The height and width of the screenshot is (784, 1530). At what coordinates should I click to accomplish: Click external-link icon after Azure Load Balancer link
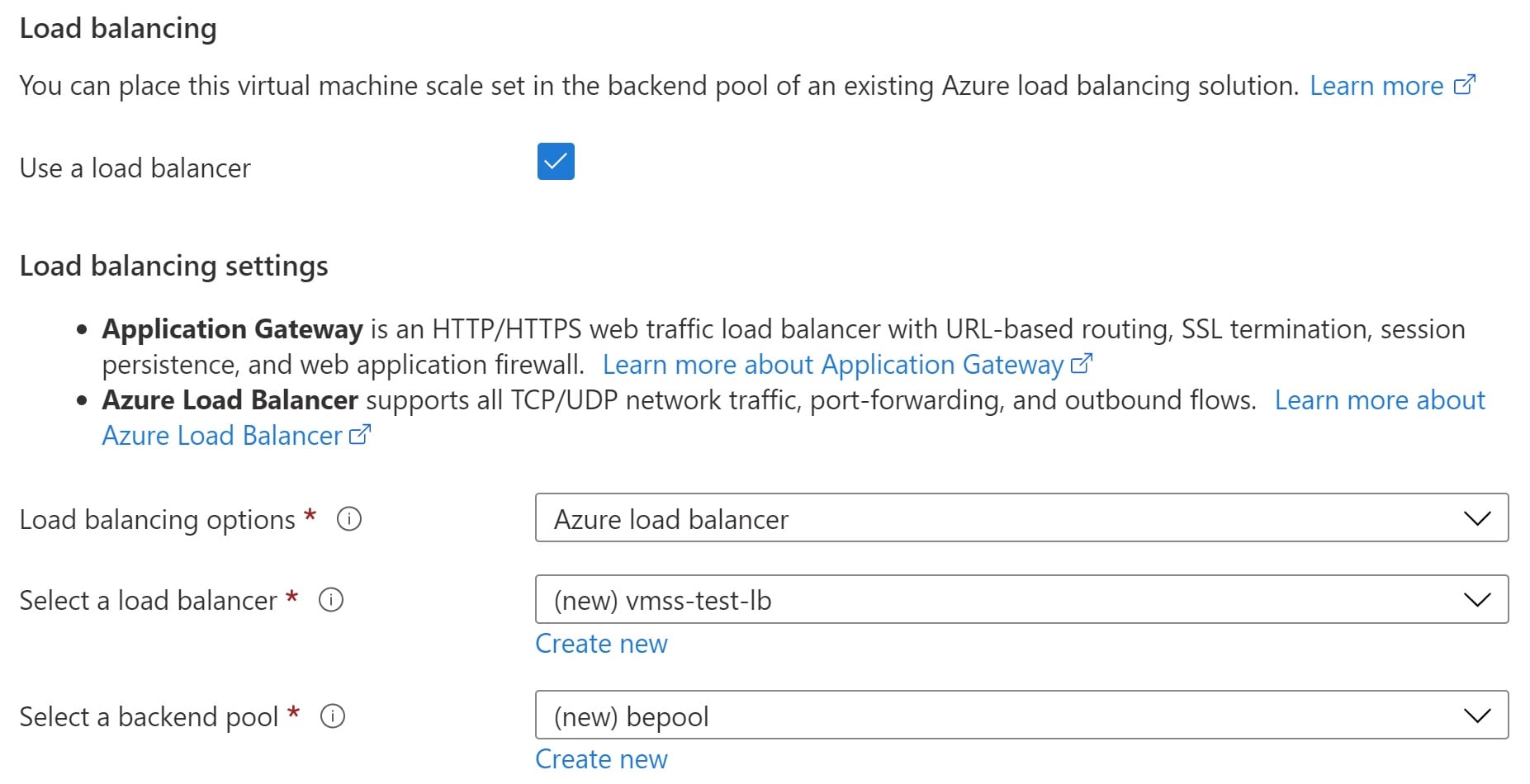tap(360, 435)
